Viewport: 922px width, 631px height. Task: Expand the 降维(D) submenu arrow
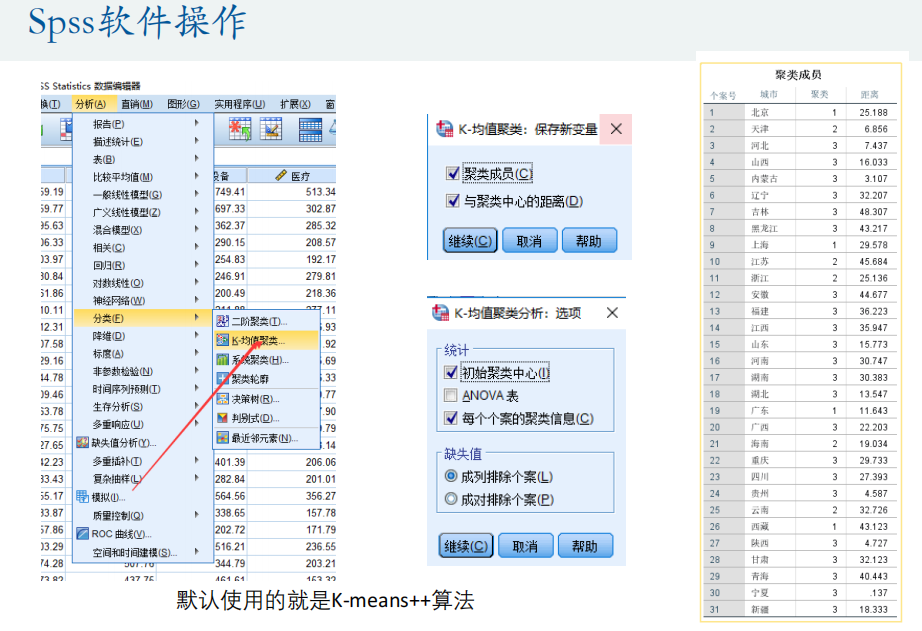pos(196,335)
